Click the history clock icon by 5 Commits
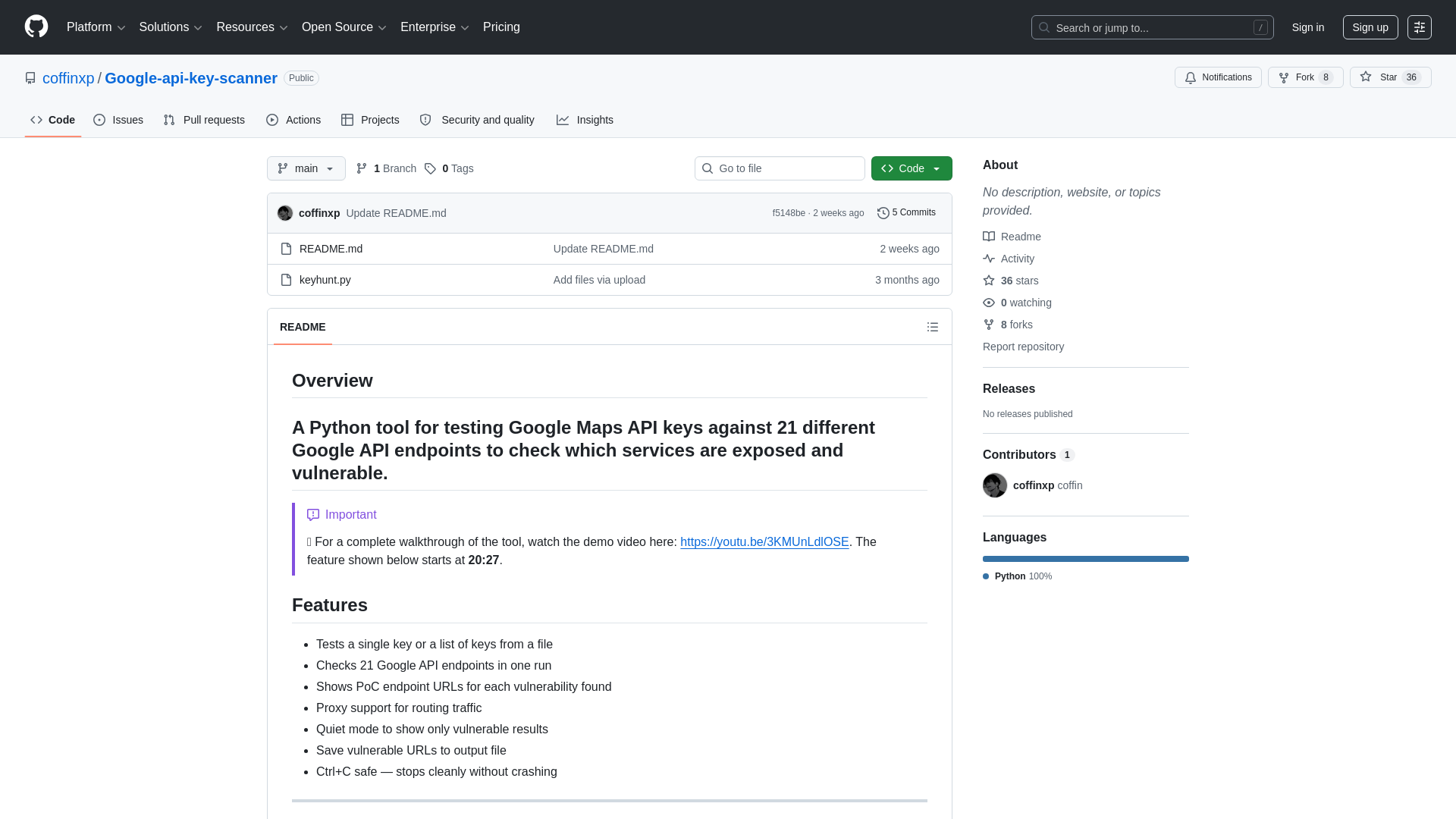 pyautogui.click(x=883, y=213)
